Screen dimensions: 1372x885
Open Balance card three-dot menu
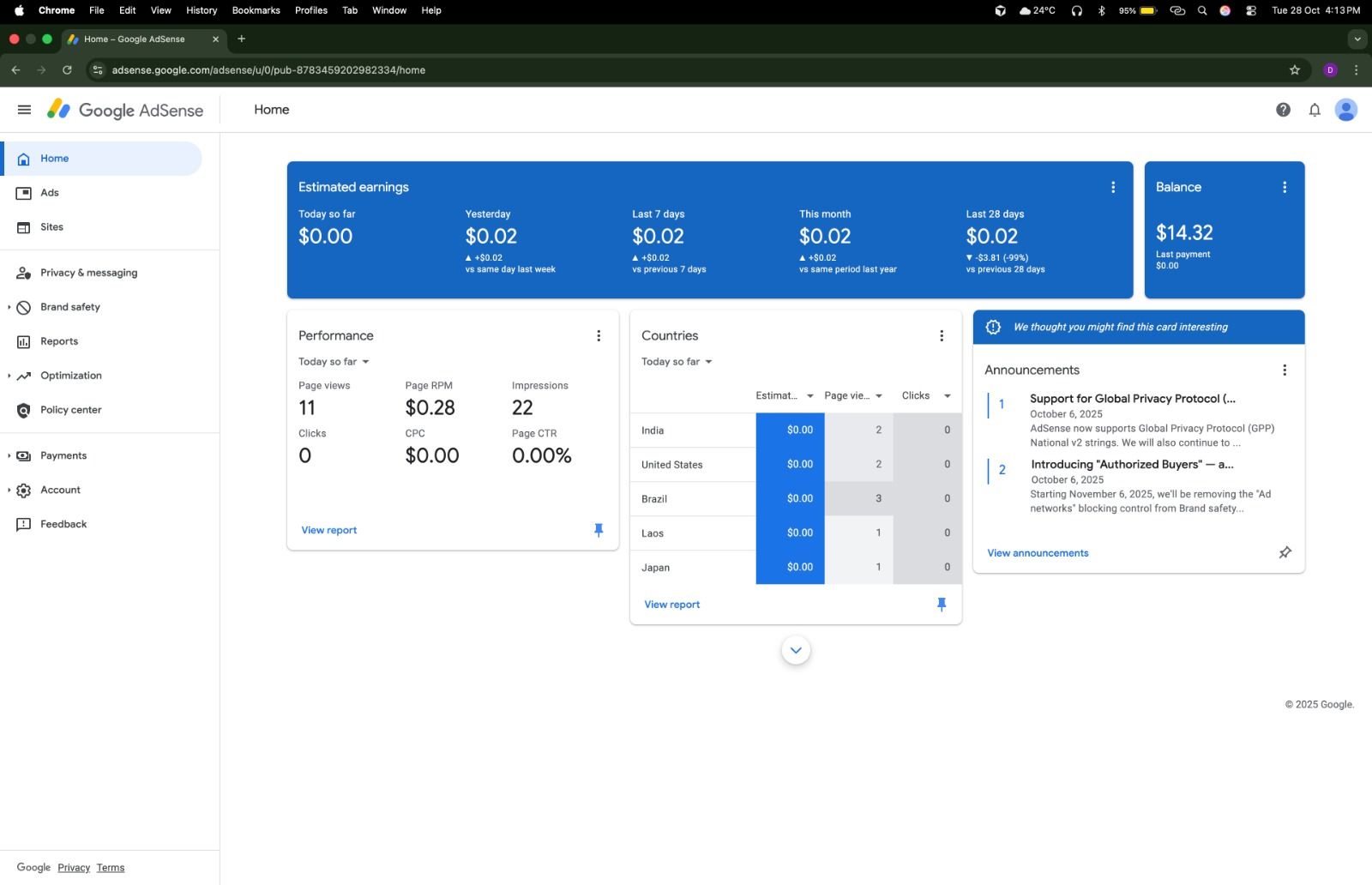[x=1284, y=187]
